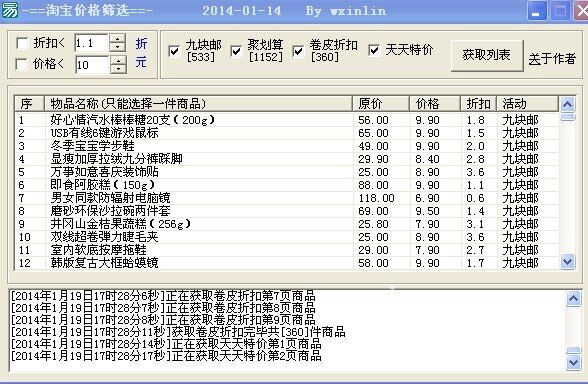
Task: Select row 冬季宝宝学步鞋
Action: pos(287,146)
